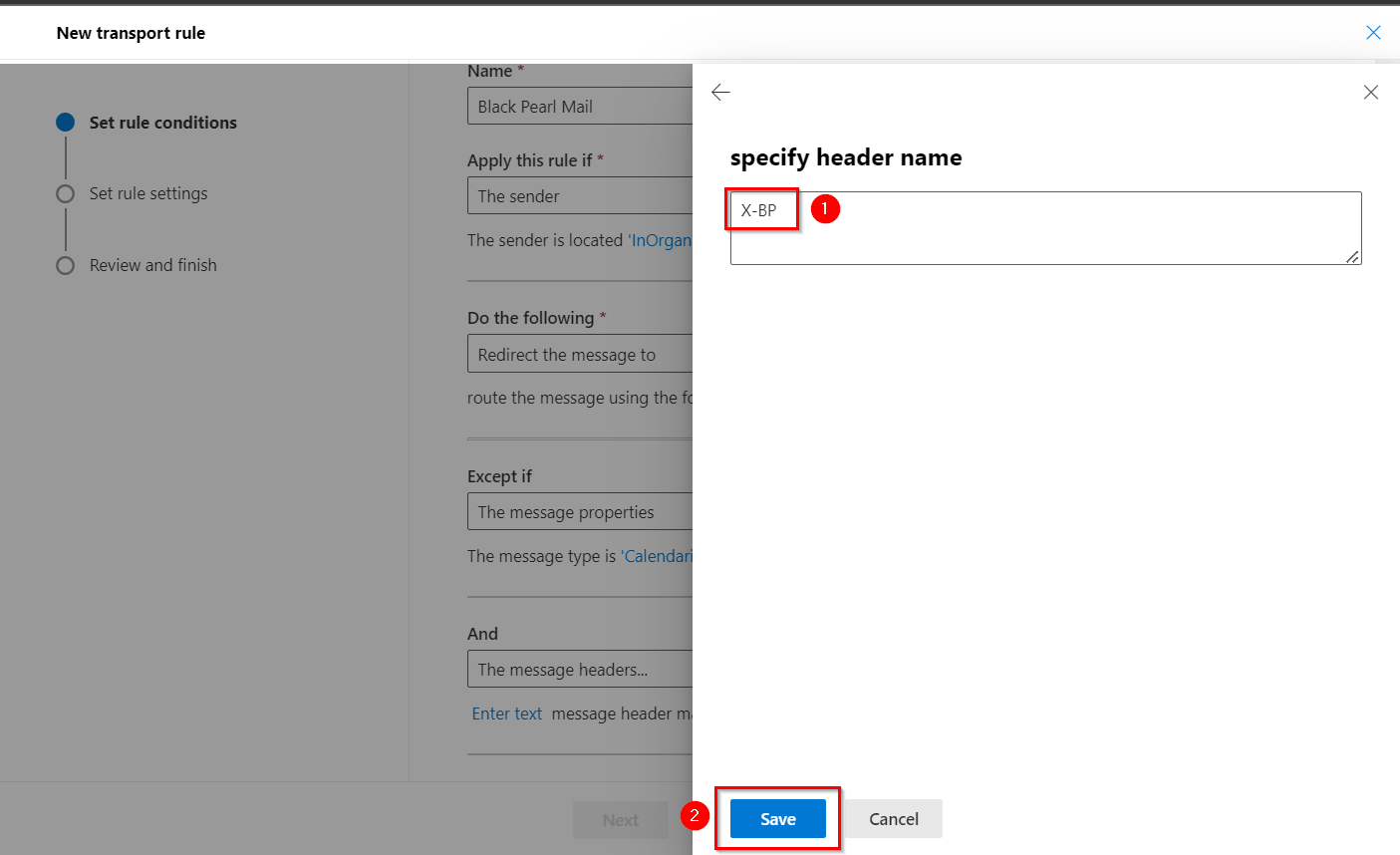Click the rule Name field with Black Pearl Mail
The image size is (1400, 855).
[579, 107]
